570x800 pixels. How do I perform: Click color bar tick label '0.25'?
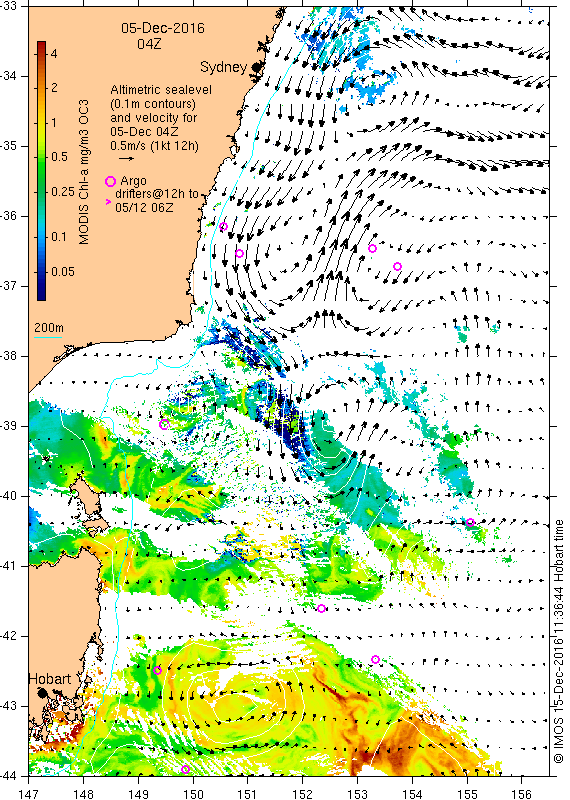(x=62, y=192)
